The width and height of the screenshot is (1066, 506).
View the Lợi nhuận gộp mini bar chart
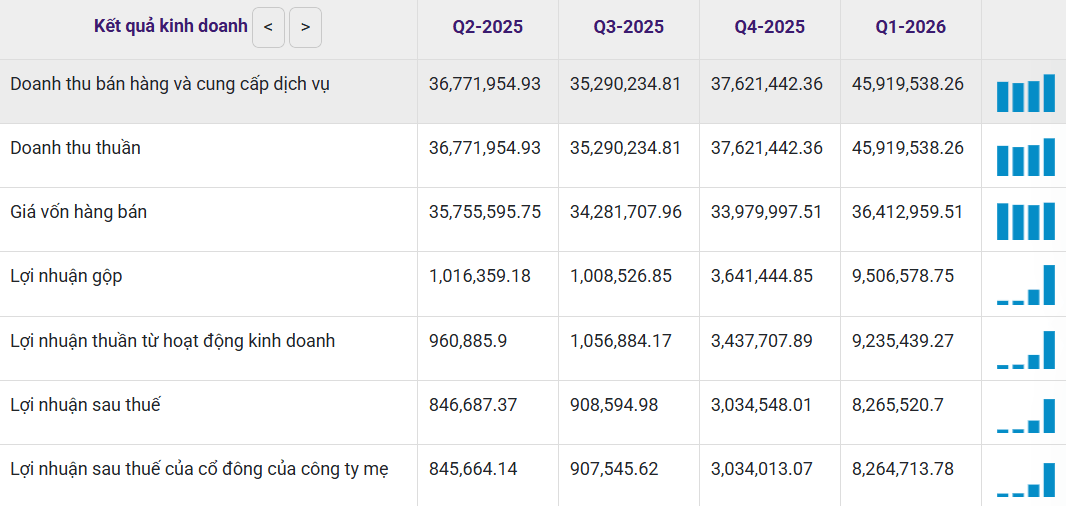point(1025,285)
